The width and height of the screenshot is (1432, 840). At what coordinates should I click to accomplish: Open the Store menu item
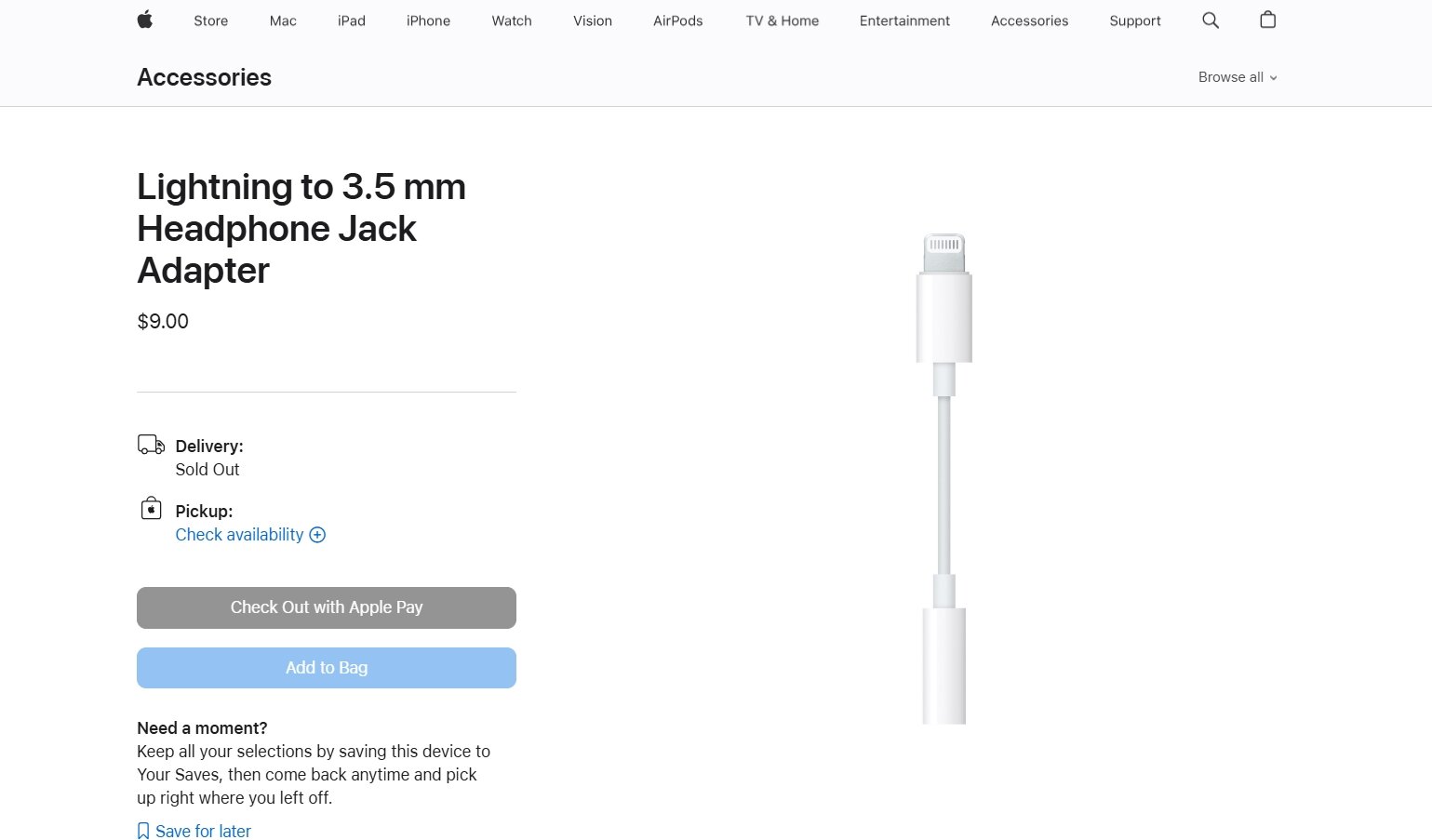pyautogui.click(x=211, y=20)
